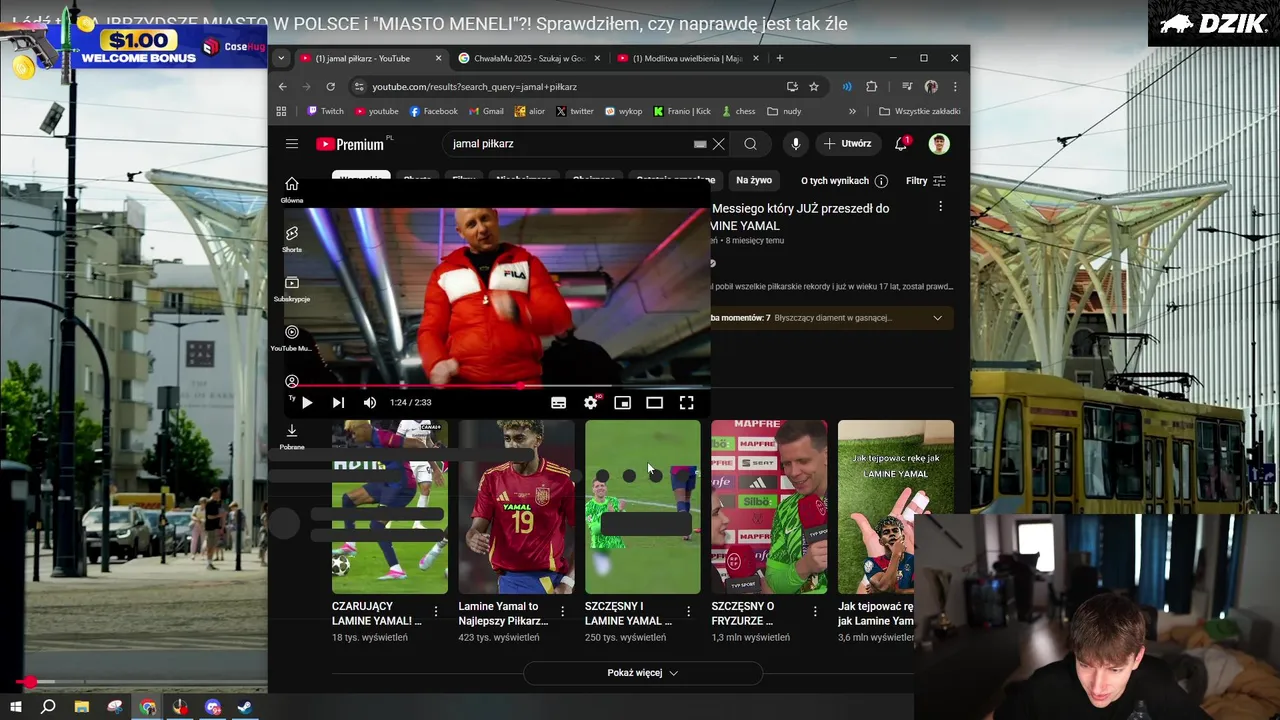Open Steam from the taskbar
This screenshot has height=720, width=1280.
245,707
